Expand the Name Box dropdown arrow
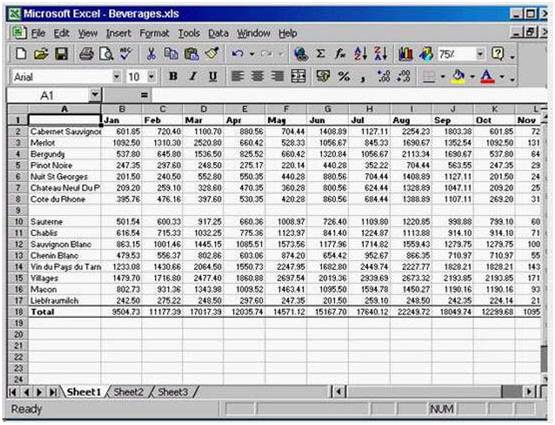 (x=95, y=95)
